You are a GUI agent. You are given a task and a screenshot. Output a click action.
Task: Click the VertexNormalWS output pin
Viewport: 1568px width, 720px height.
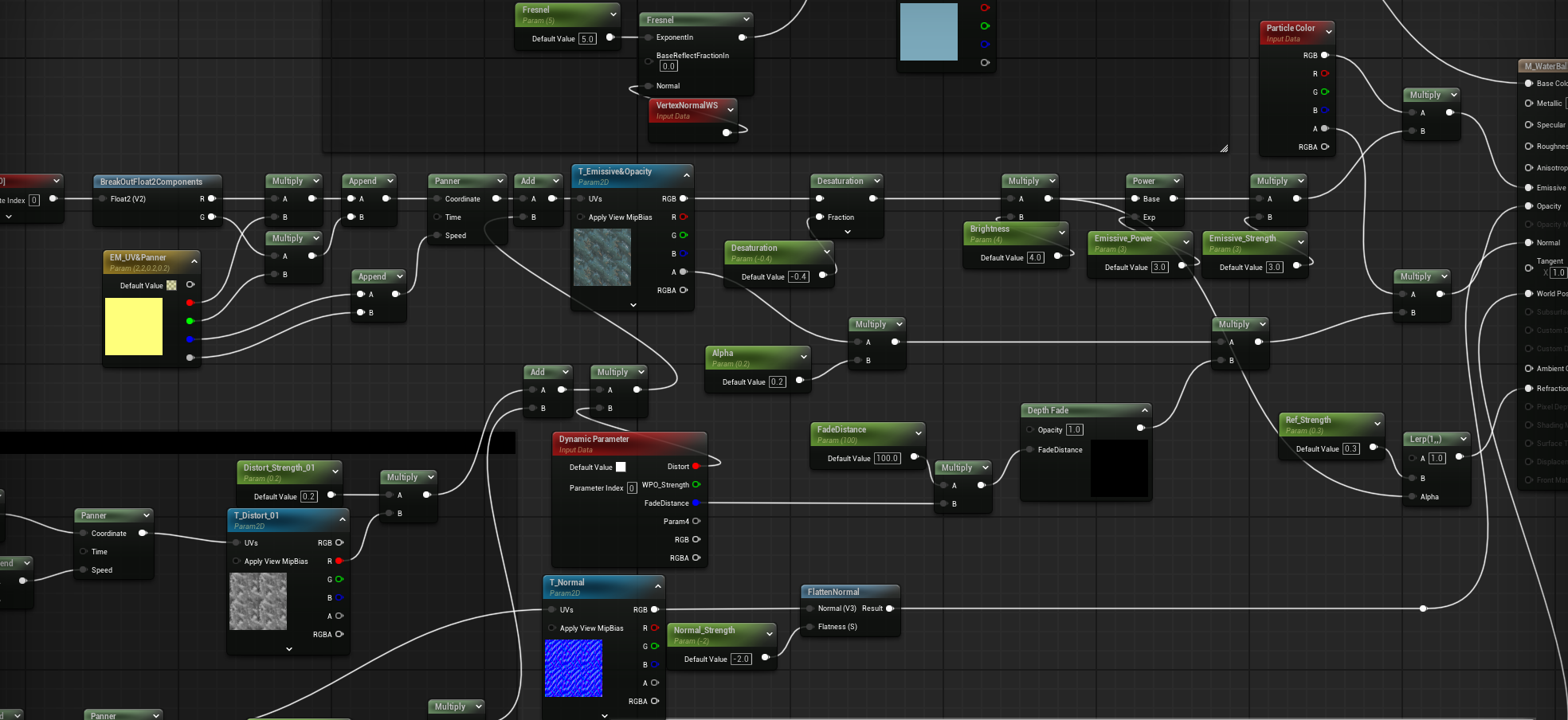point(726,132)
